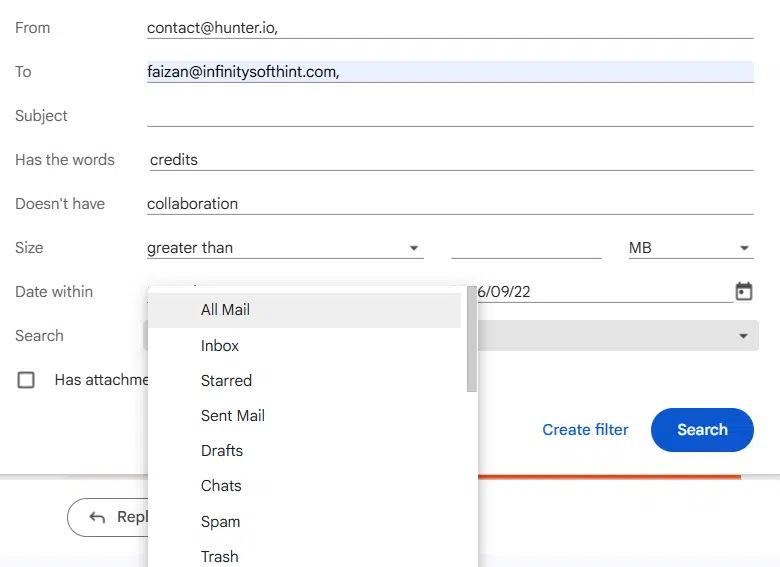780x567 pixels.
Task: Select Sent Mail option
Action: pyautogui.click(x=304, y=415)
